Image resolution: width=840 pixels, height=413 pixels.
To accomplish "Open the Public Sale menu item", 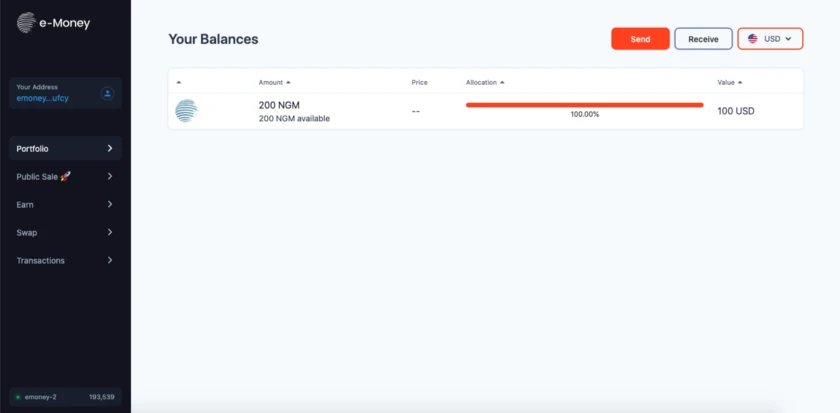I will click(x=65, y=176).
